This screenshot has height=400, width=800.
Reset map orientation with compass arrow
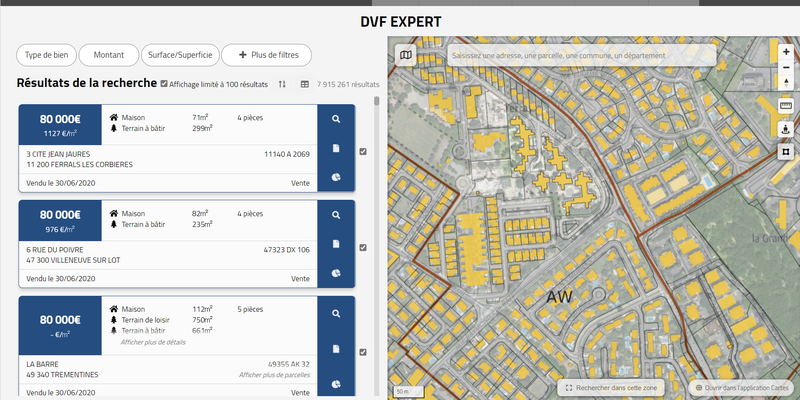point(786,83)
